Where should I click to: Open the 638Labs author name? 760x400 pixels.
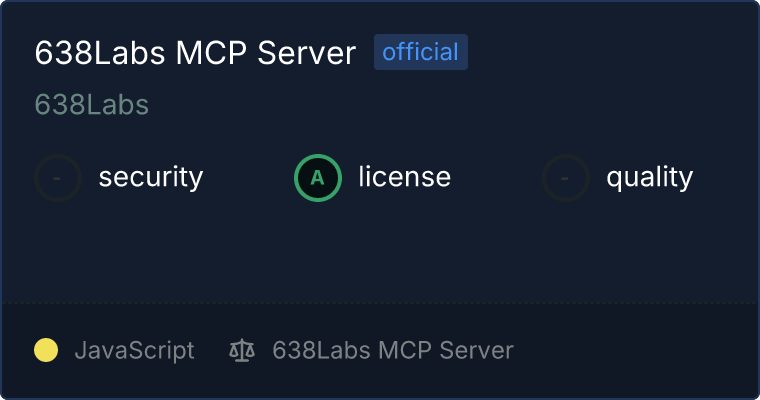tap(92, 104)
